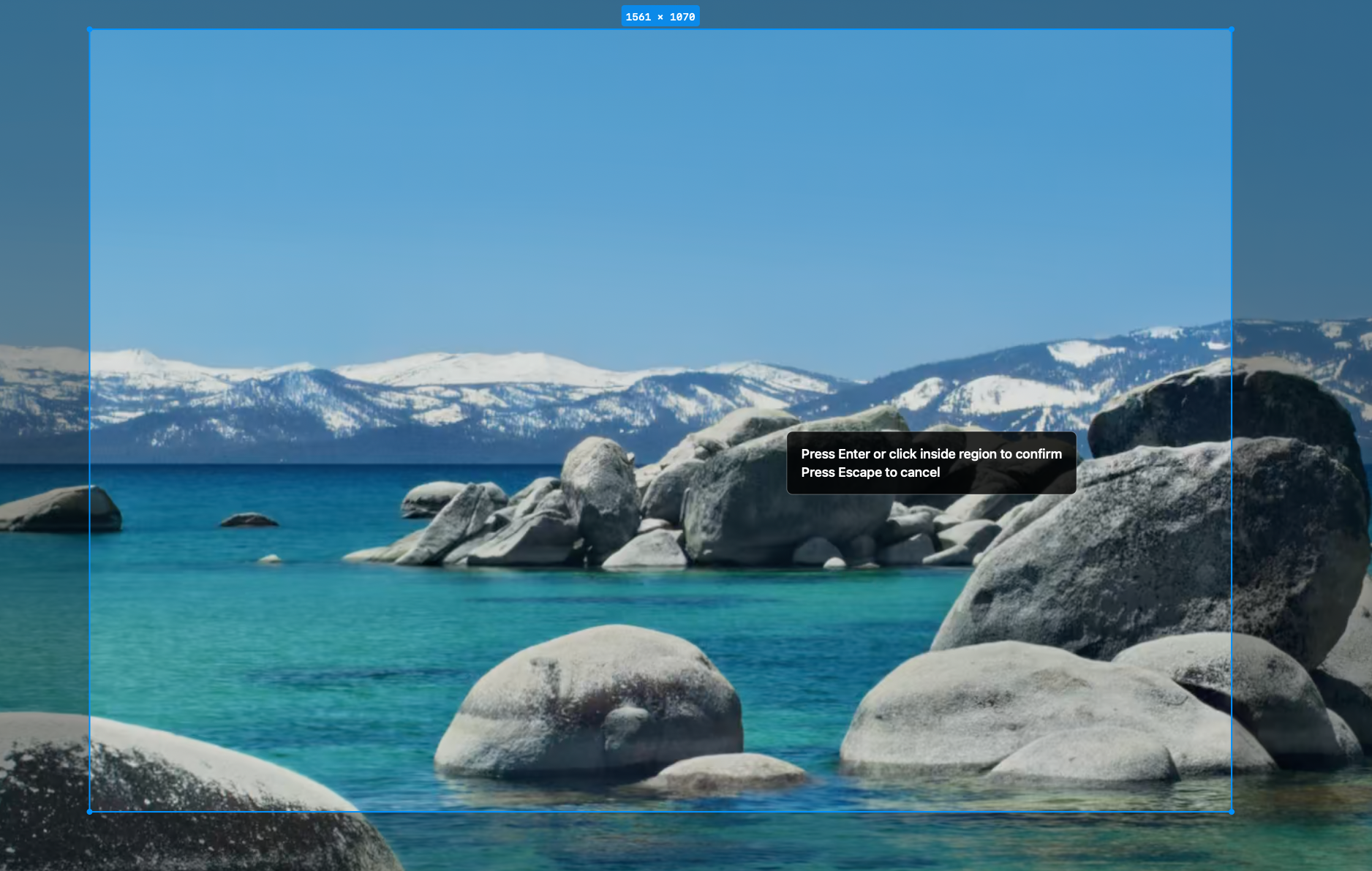Click the top-left corner handle of selection
1372x871 pixels.
[90, 30]
